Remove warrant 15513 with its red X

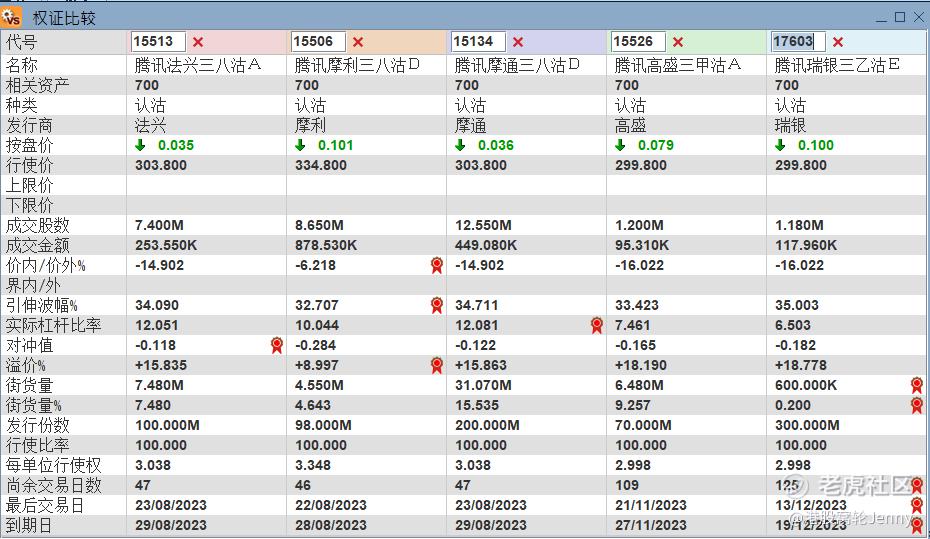tap(198, 42)
